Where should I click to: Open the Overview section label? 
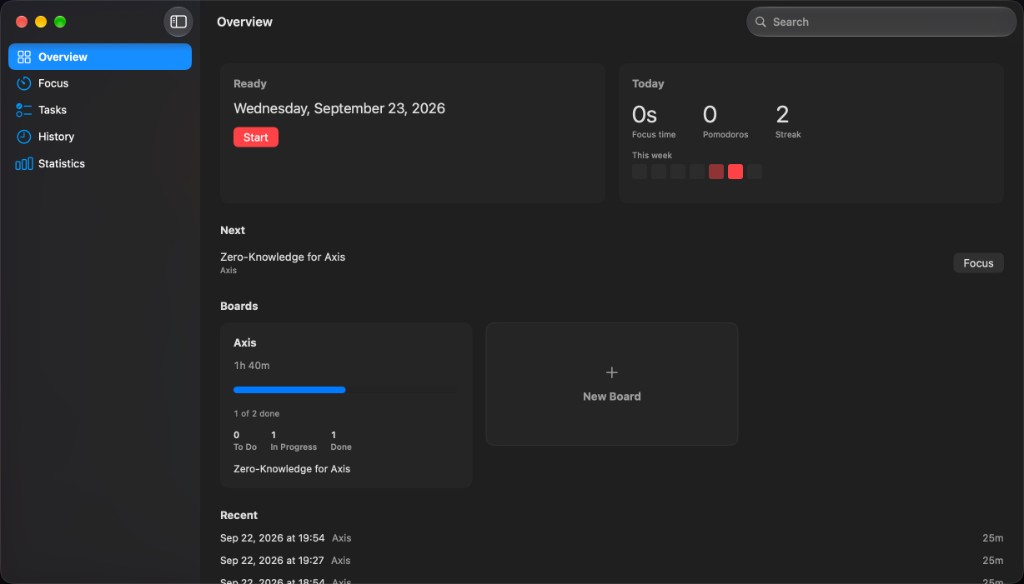63,57
